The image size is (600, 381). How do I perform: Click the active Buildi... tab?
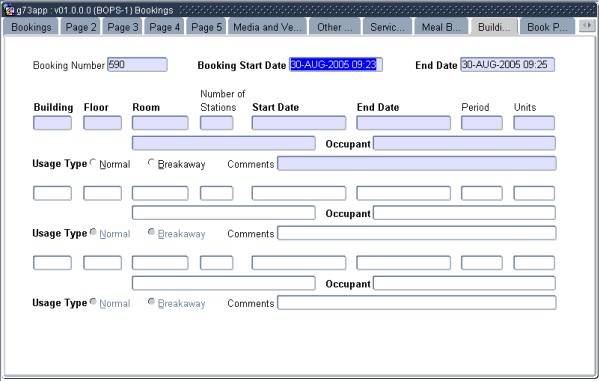pyautogui.click(x=494, y=27)
